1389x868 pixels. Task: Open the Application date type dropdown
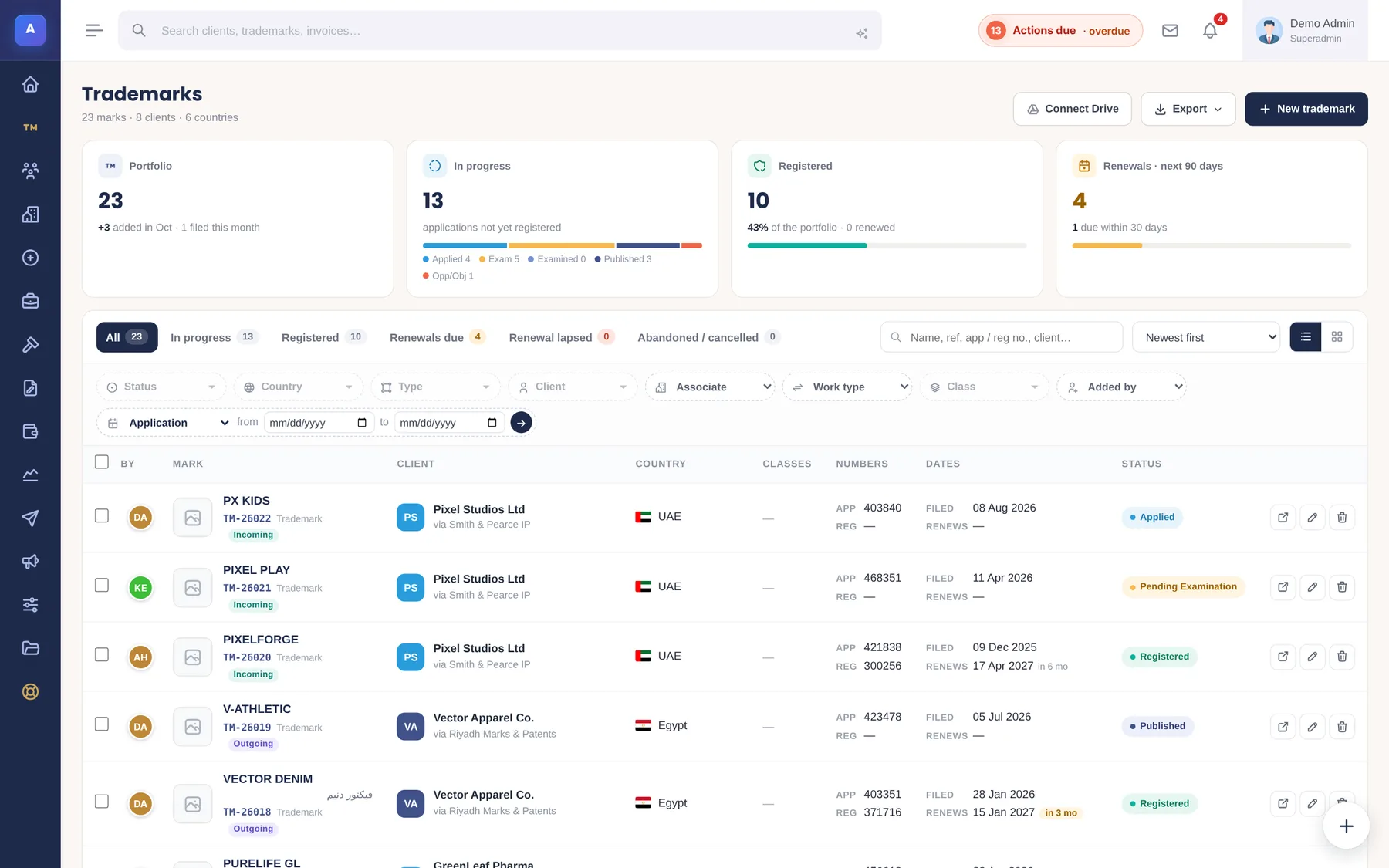click(x=170, y=423)
